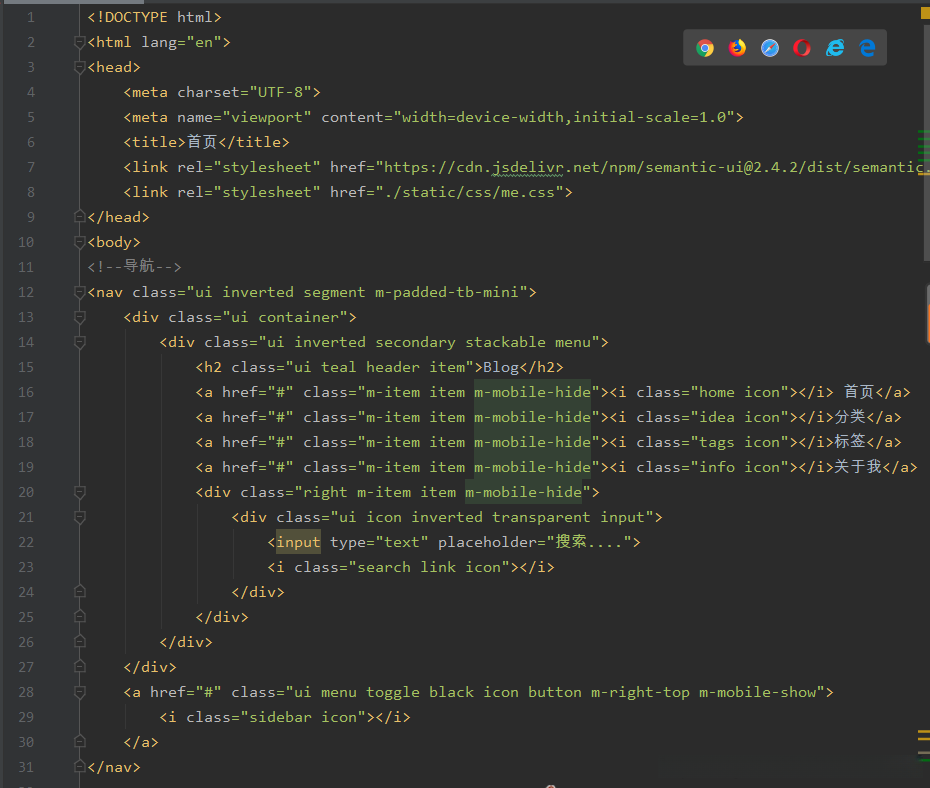Collapse the stackable menu div on line 14

79,342
